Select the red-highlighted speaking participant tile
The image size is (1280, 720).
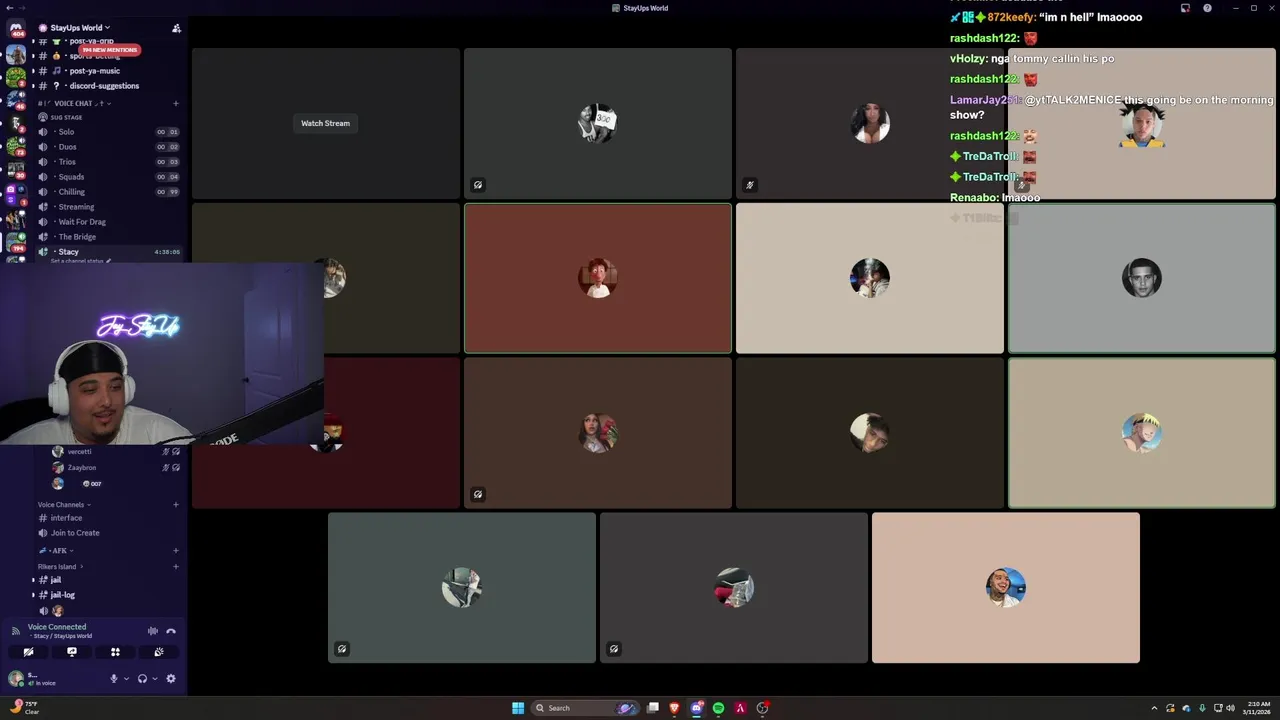(x=598, y=279)
